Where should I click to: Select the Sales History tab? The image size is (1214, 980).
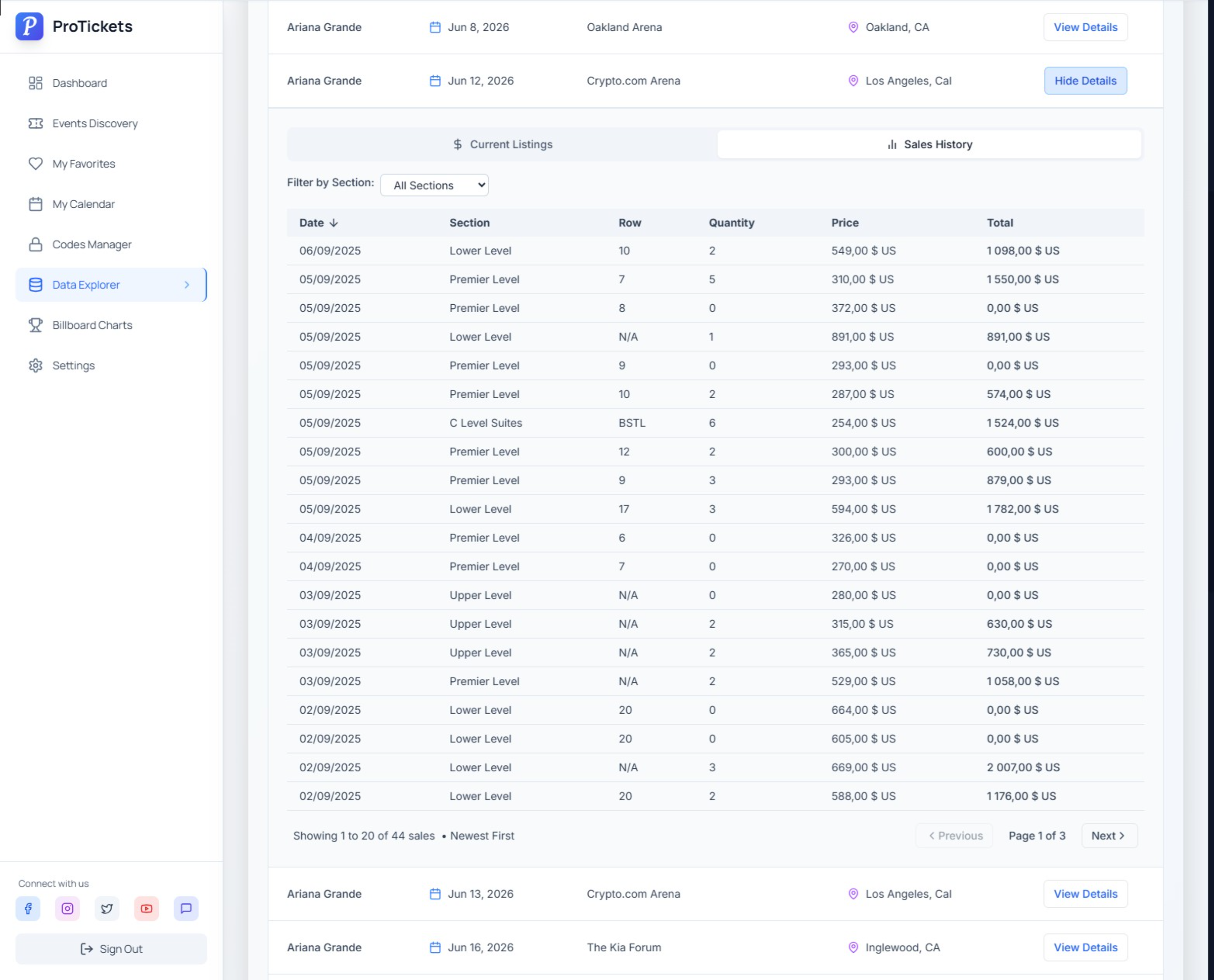pos(929,145)
